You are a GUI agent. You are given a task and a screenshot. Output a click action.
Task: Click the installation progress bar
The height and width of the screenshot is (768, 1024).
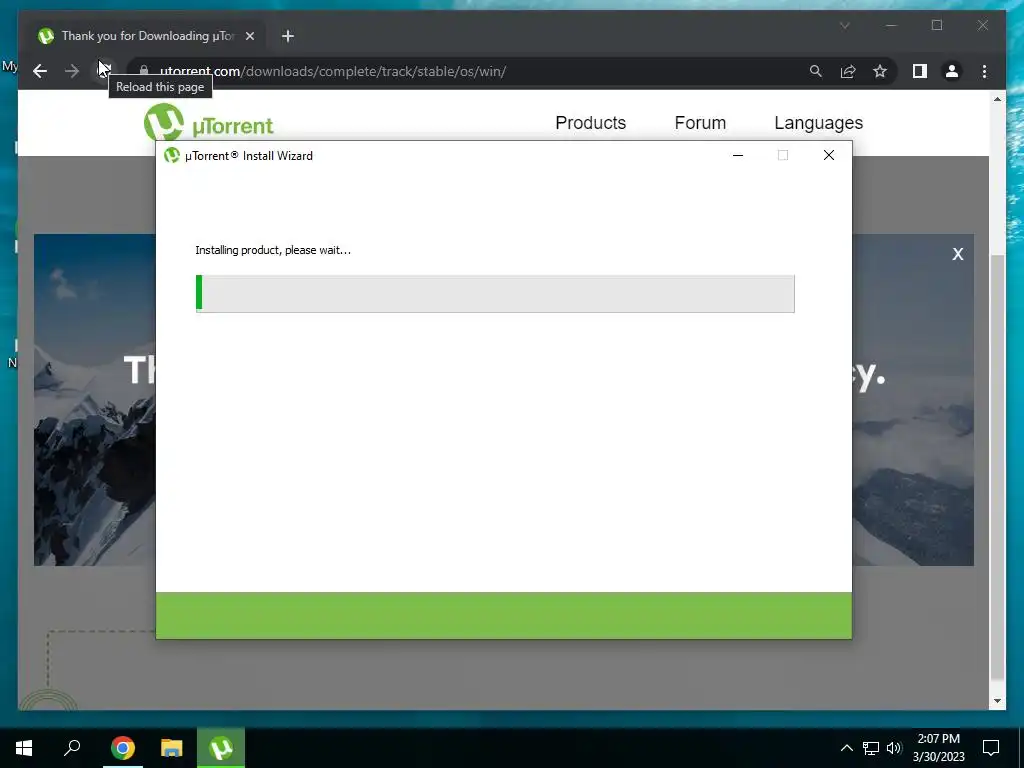coord(495,293)
